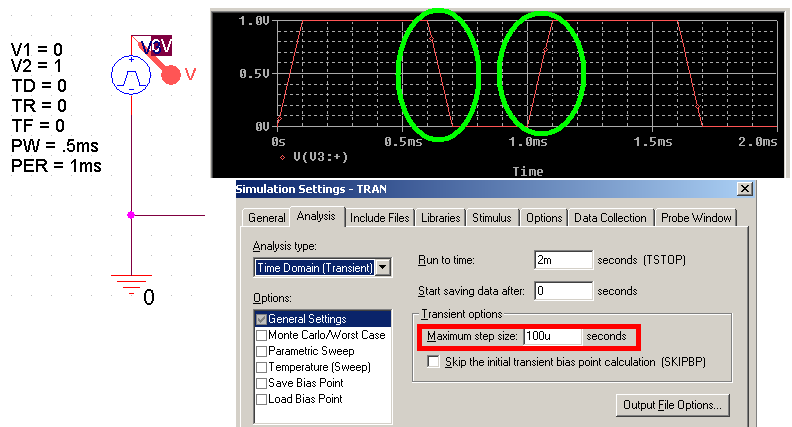Check the Load Bias Point option

[261, 399]
